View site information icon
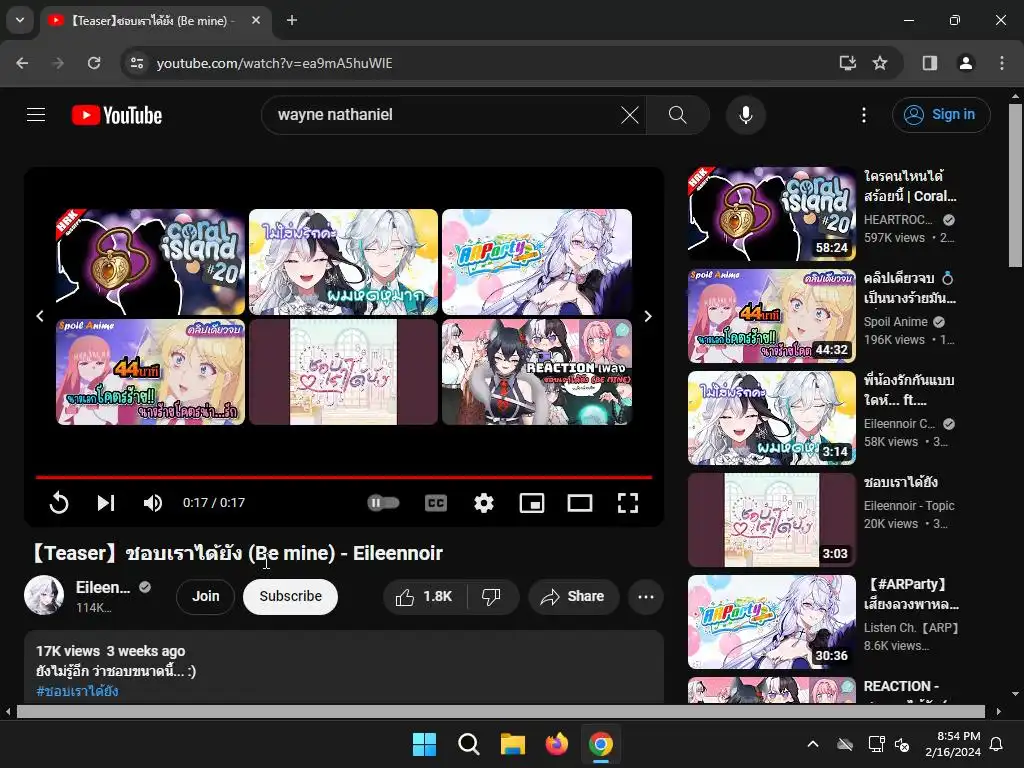The image size is (1024, 768). pyautogui.click(x=136, y=63)
